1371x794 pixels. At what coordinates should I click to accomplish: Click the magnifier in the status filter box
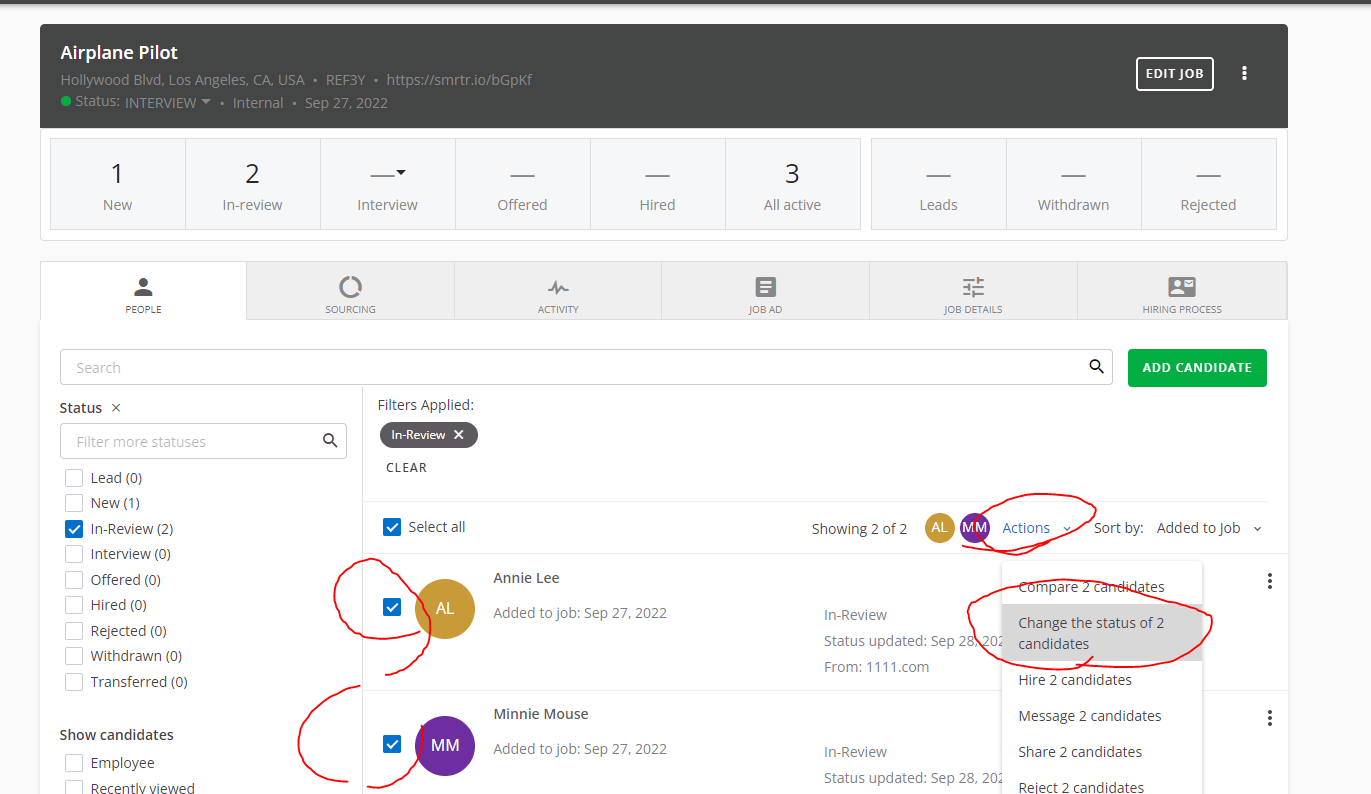click(x=330, y=441)
